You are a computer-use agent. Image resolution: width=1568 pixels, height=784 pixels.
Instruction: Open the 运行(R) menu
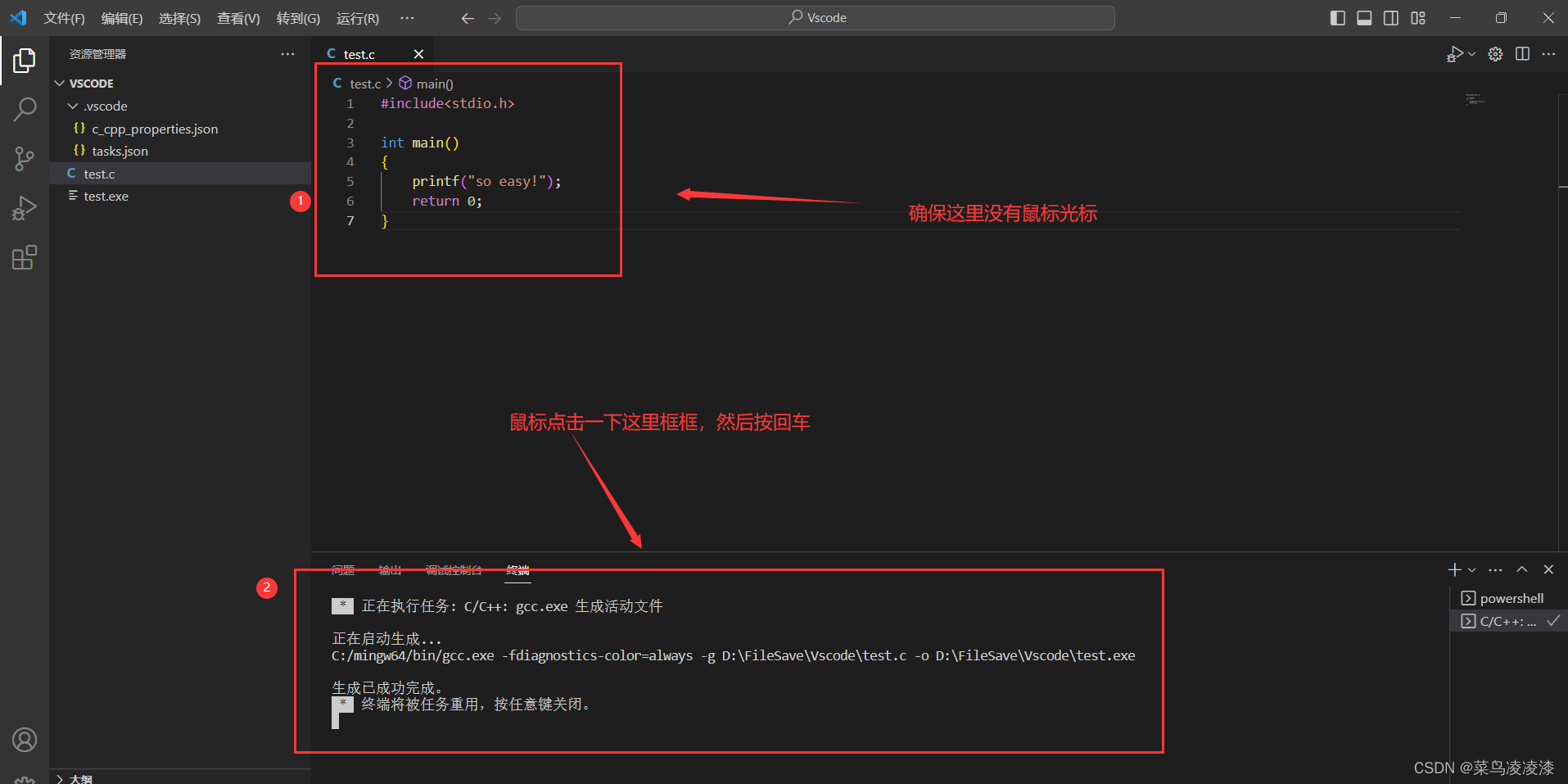(357, 18)
